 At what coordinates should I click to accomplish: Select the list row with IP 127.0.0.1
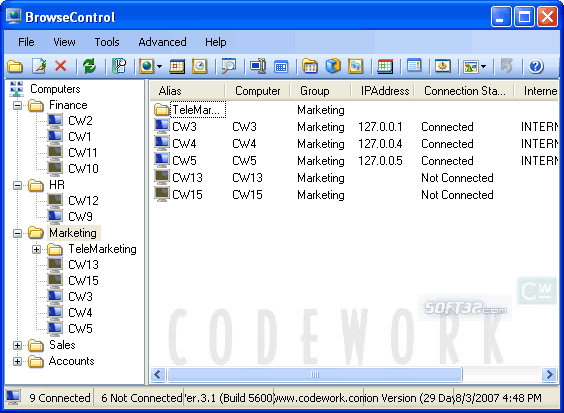click(354, 127)
